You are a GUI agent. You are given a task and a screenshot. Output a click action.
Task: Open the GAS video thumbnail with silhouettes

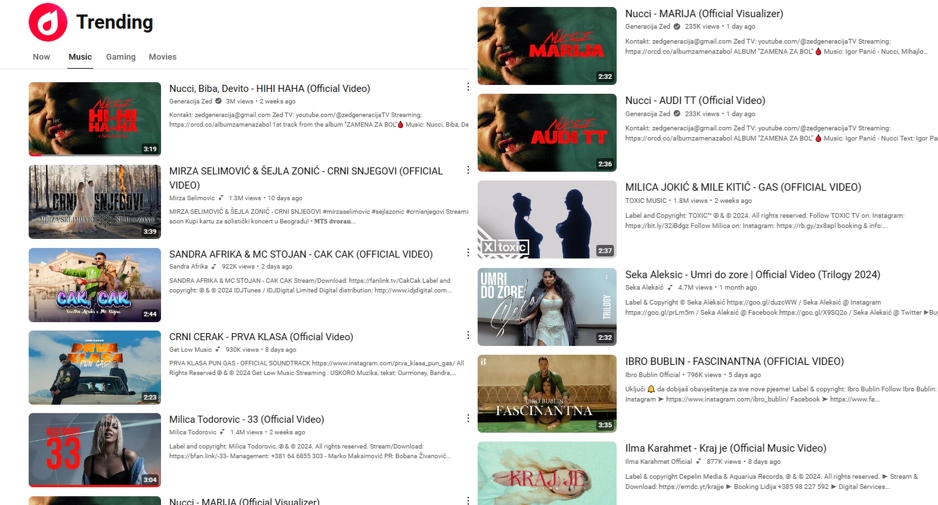547,220
